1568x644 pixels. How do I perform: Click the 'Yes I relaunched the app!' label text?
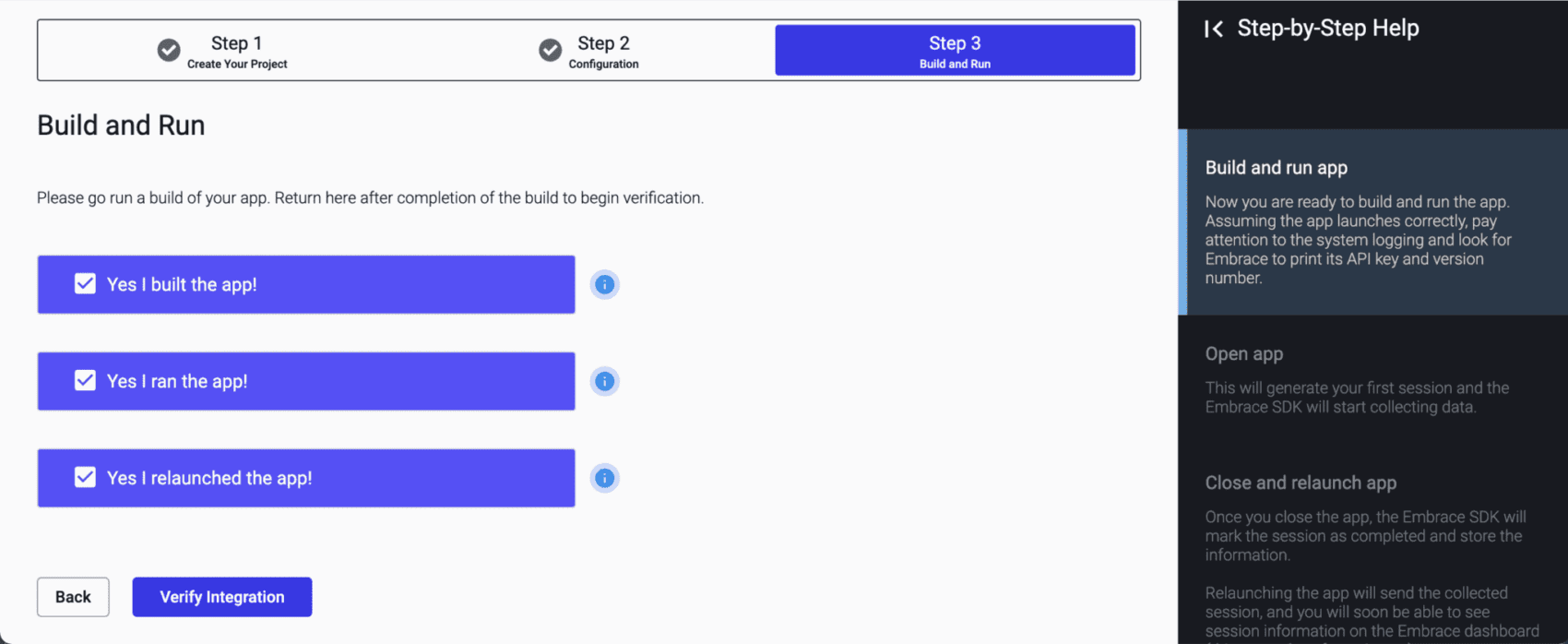(x=209, y=478)
